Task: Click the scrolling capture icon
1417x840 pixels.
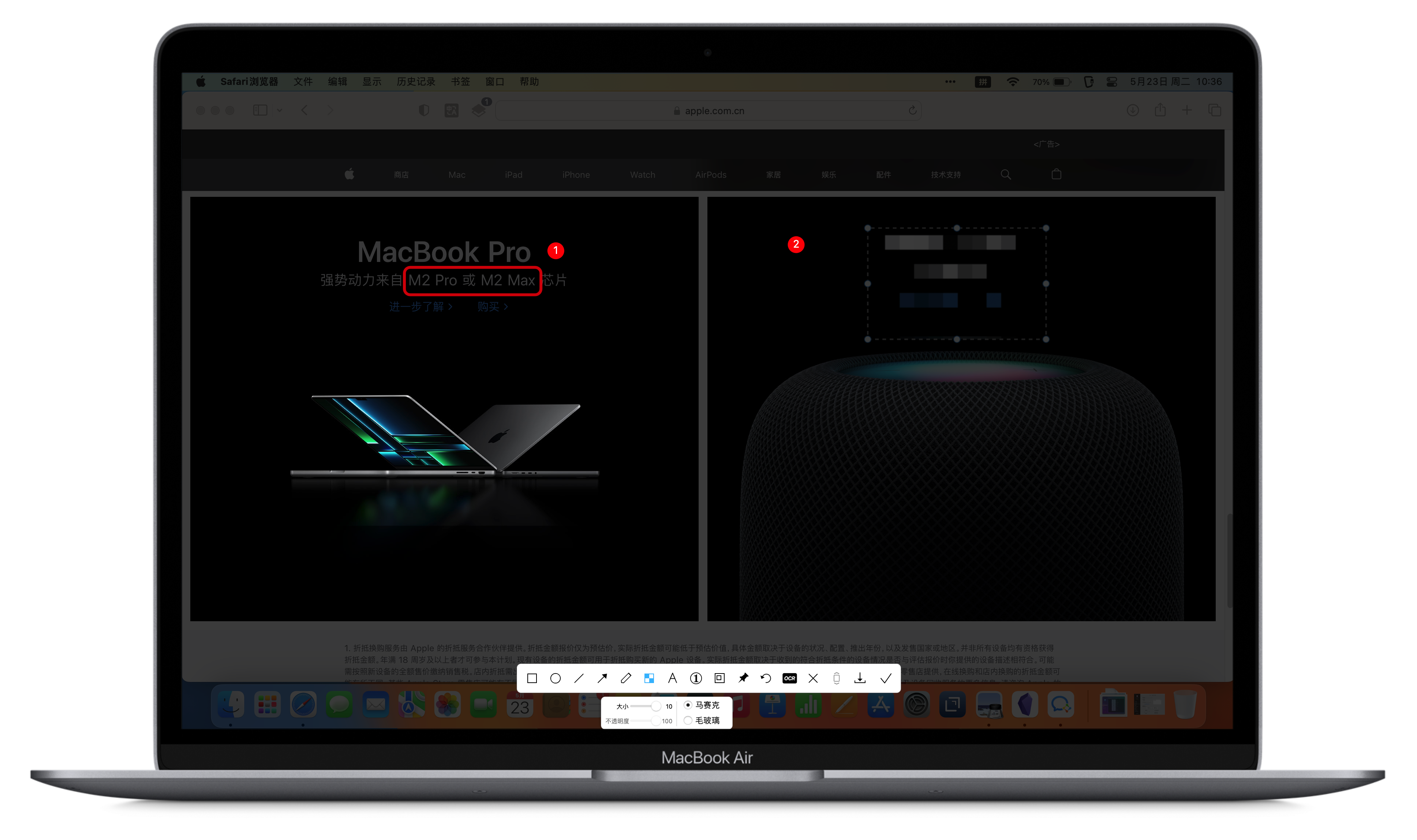Action: [x=837, y=678]
